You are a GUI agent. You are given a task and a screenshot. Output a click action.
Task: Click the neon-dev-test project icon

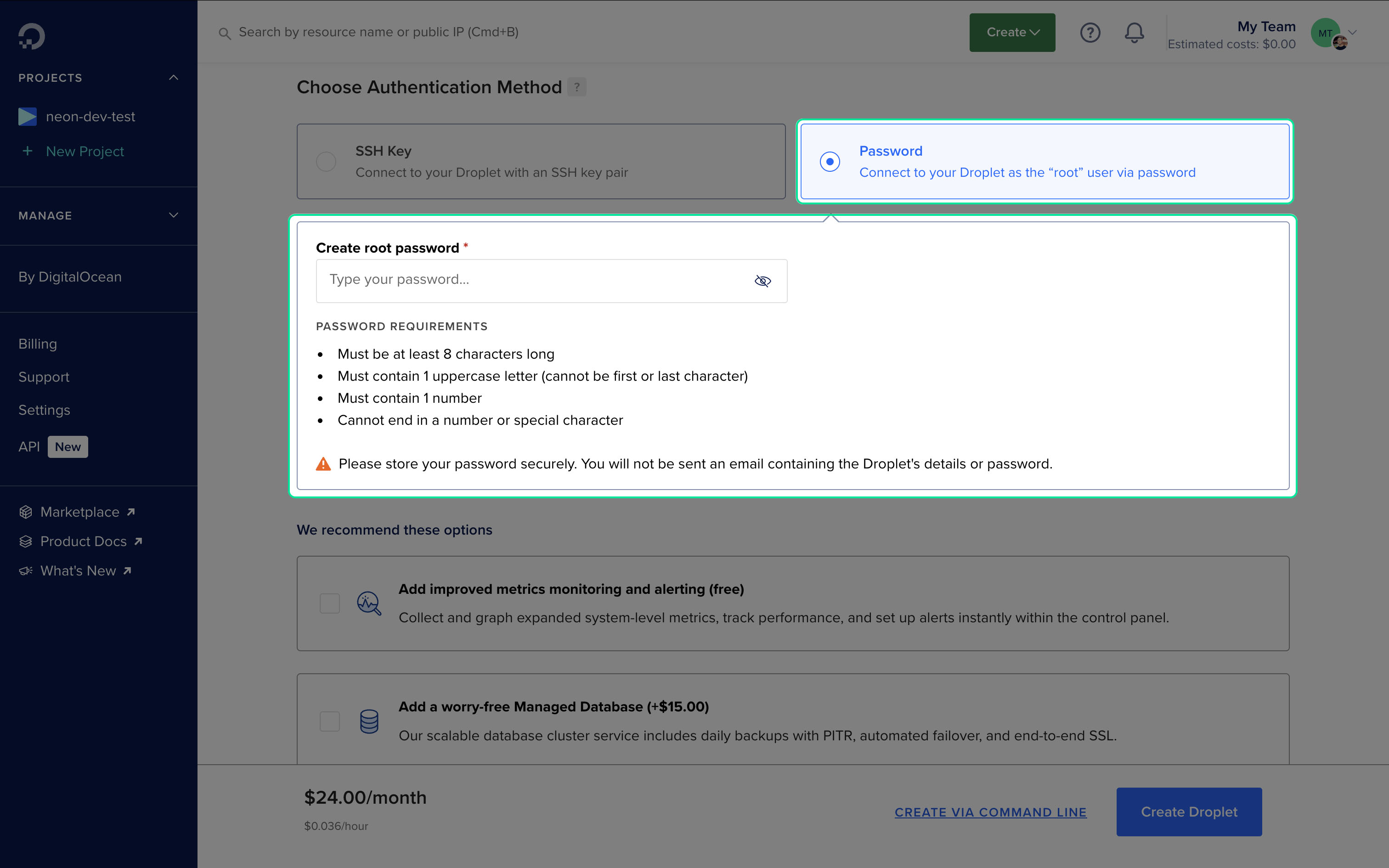click(x=28, y=117)
